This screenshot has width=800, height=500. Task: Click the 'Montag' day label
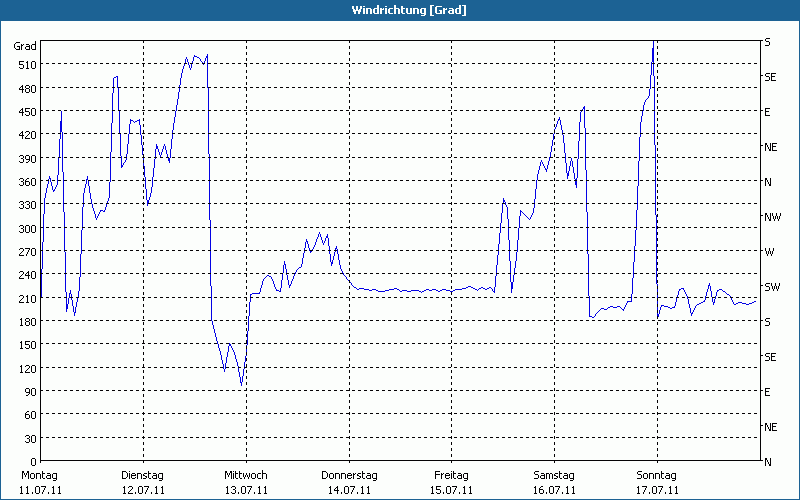click(x=39, y=476)
